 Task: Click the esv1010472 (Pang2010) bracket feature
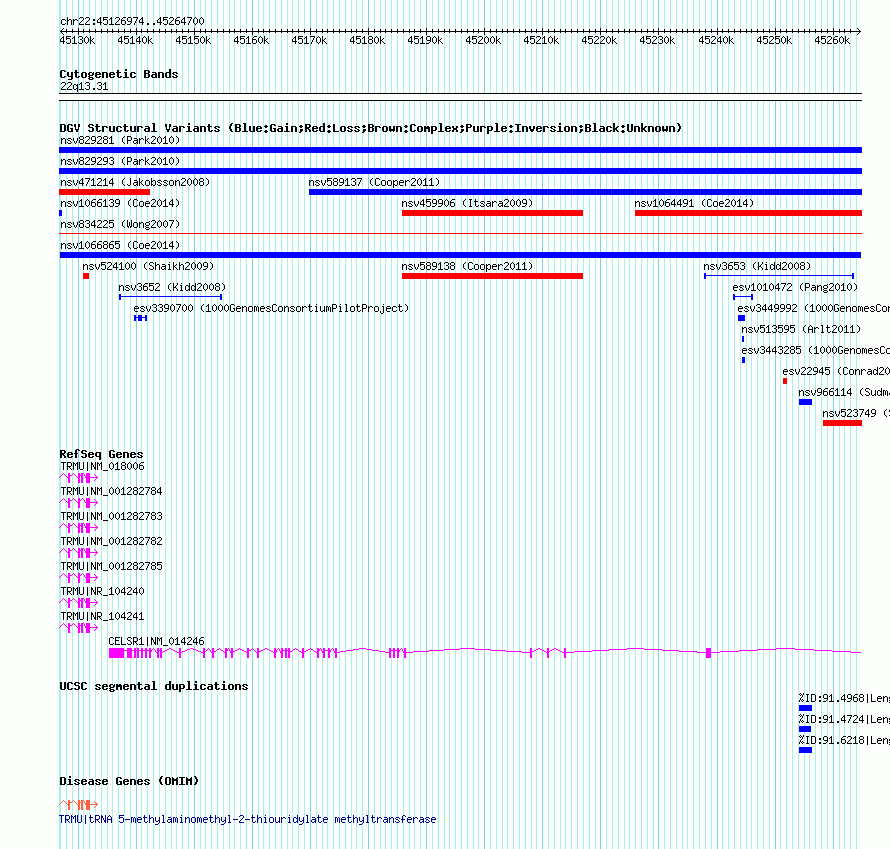[743, 297]
